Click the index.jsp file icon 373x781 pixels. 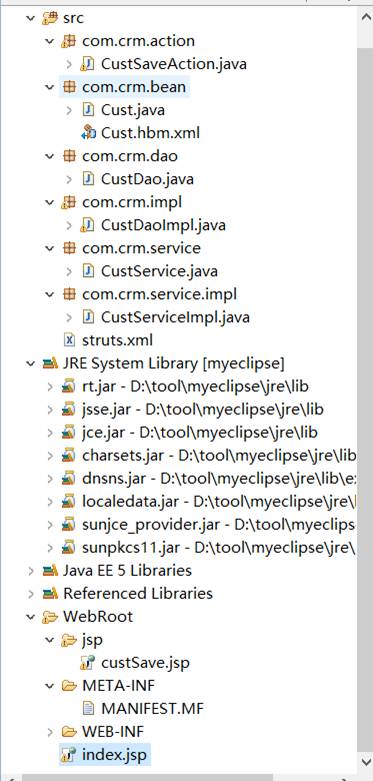[69, 755]
